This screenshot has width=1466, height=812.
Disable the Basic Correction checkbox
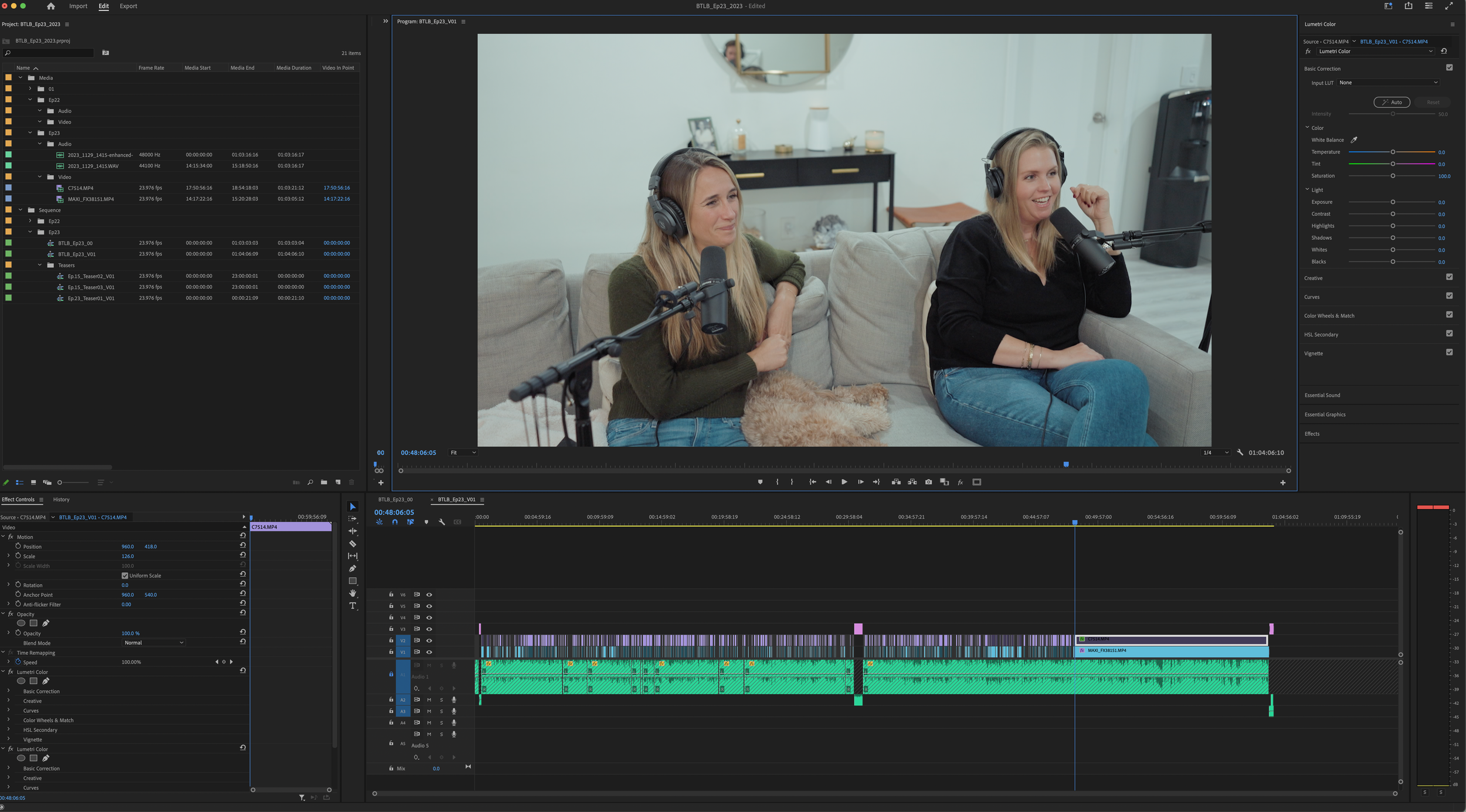[1449, 67]
